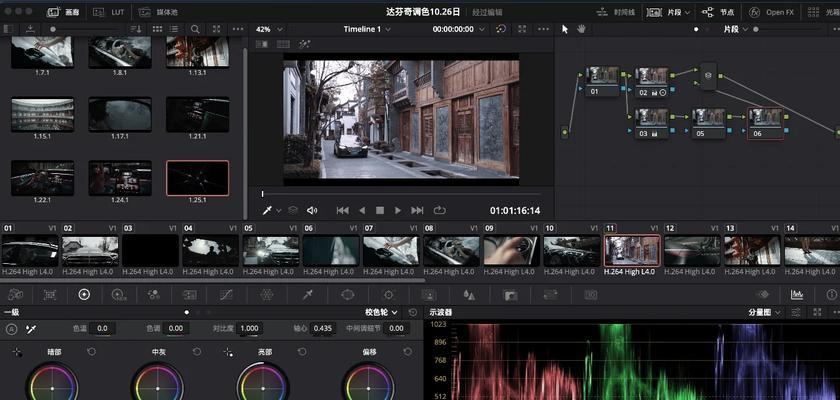Skip to the previous clip in viewer transport
This screenshot has width=840, height=400.
click(x=342, y=210)
